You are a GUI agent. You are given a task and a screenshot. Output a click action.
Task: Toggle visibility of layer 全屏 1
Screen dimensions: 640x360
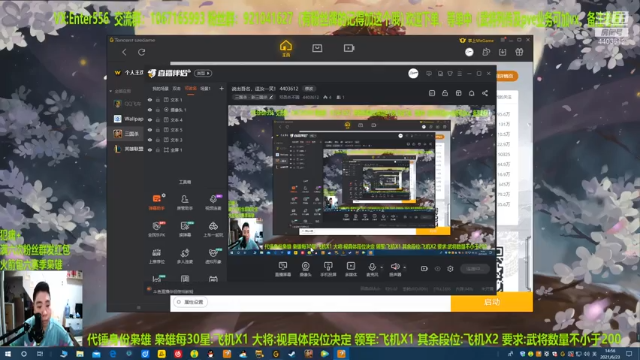tap(150, 150)
